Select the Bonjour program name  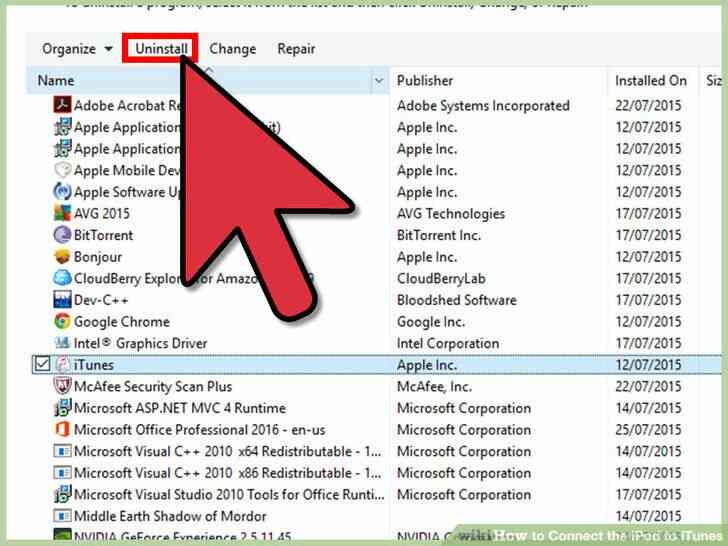click(x=98, y=257)
